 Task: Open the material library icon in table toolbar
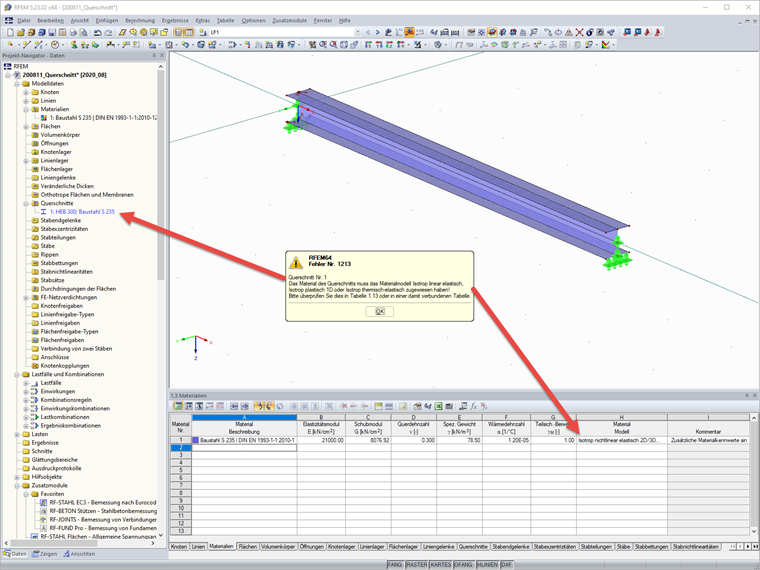pyautogui.click(x=417, y=406)
